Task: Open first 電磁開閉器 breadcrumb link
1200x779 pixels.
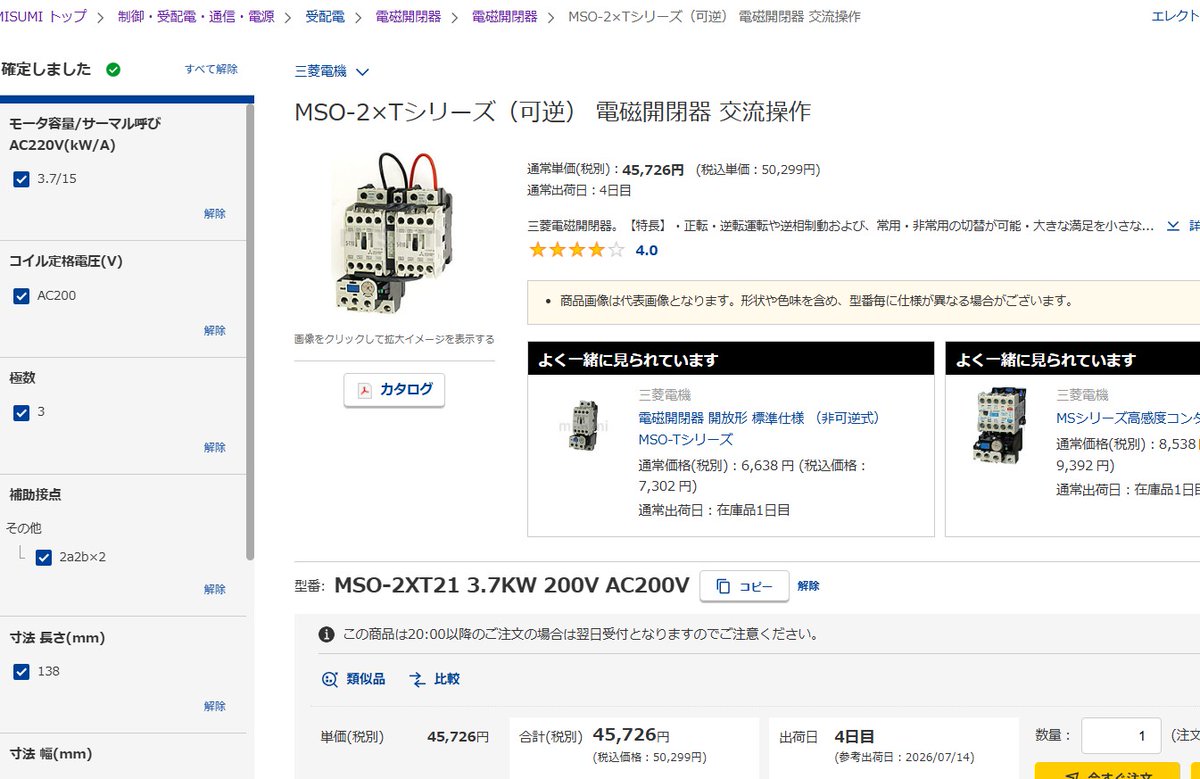Action: point(408,17)
